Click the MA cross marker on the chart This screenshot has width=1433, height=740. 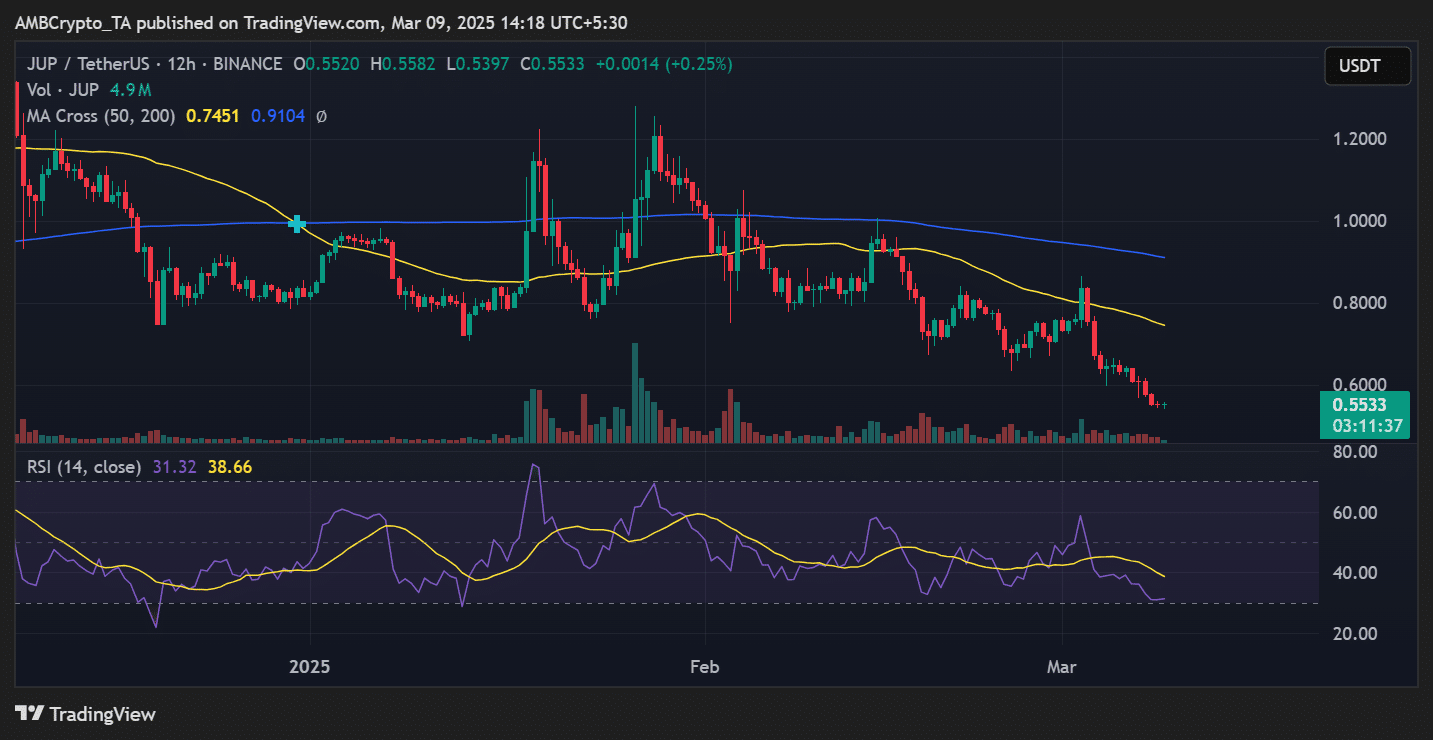tap(297, 224)
